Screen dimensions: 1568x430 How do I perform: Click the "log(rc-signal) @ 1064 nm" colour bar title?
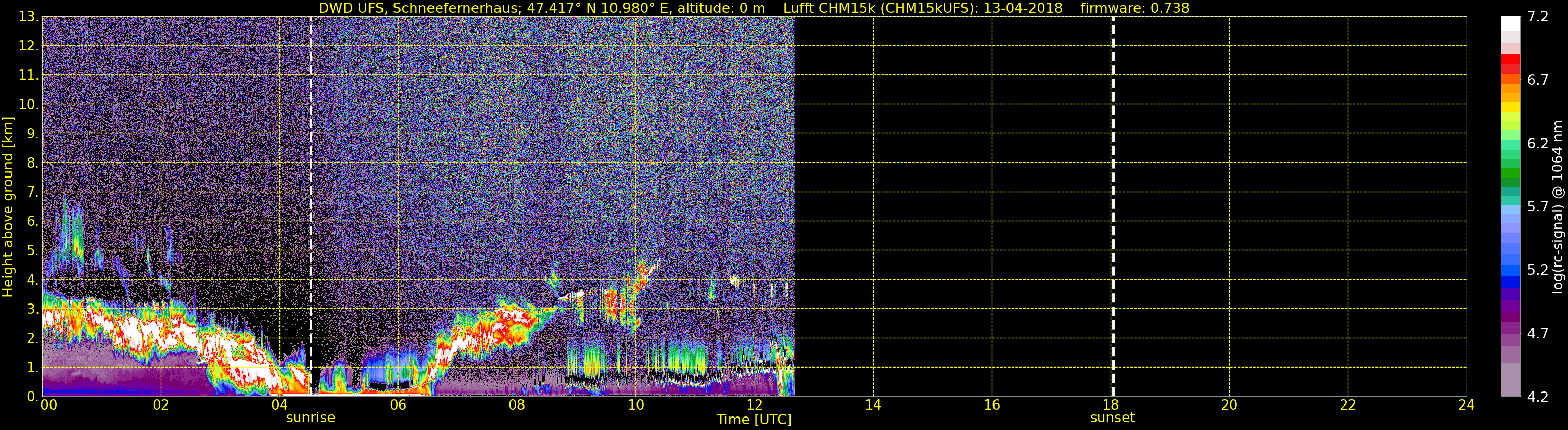pyautogui.click(x=1557, y=207)
